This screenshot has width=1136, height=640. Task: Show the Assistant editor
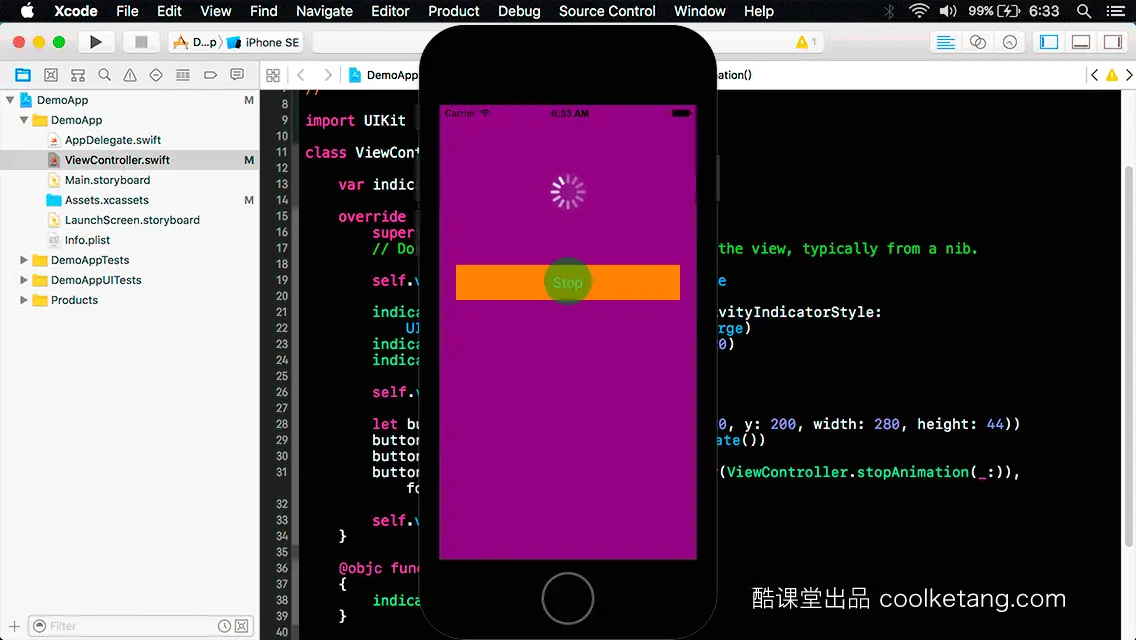pos(977,42)
